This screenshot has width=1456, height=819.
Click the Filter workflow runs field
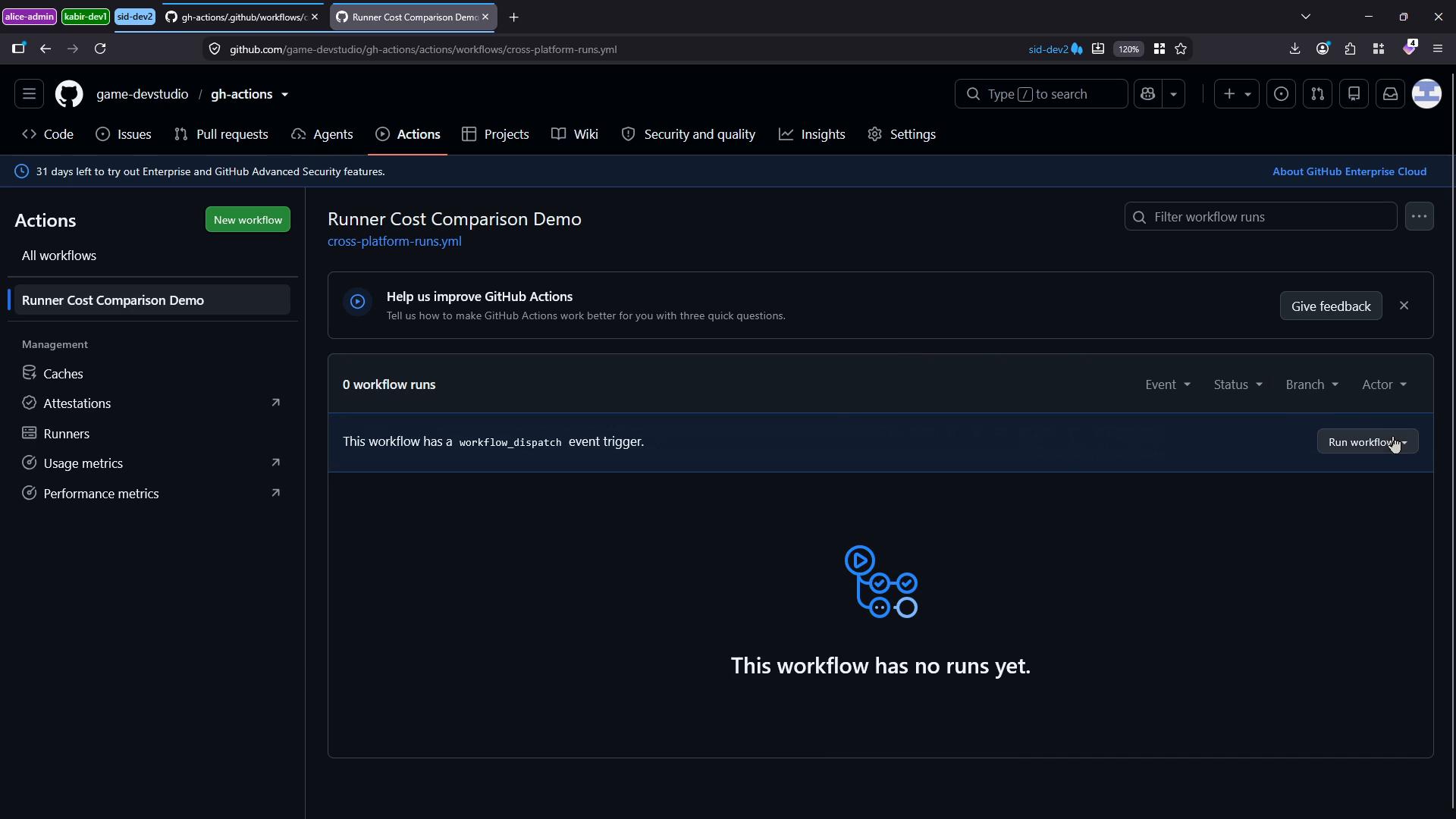coord(1260,217)
